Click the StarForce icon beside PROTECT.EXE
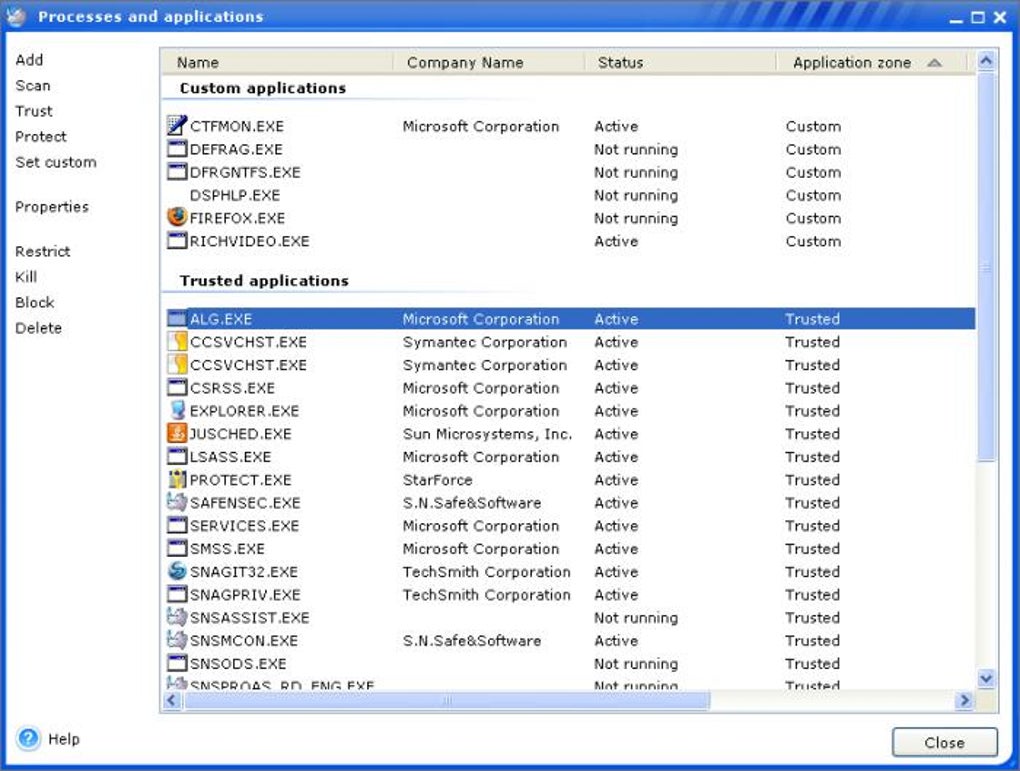The height and width of the screenshot is (771, 1020). 177,480
